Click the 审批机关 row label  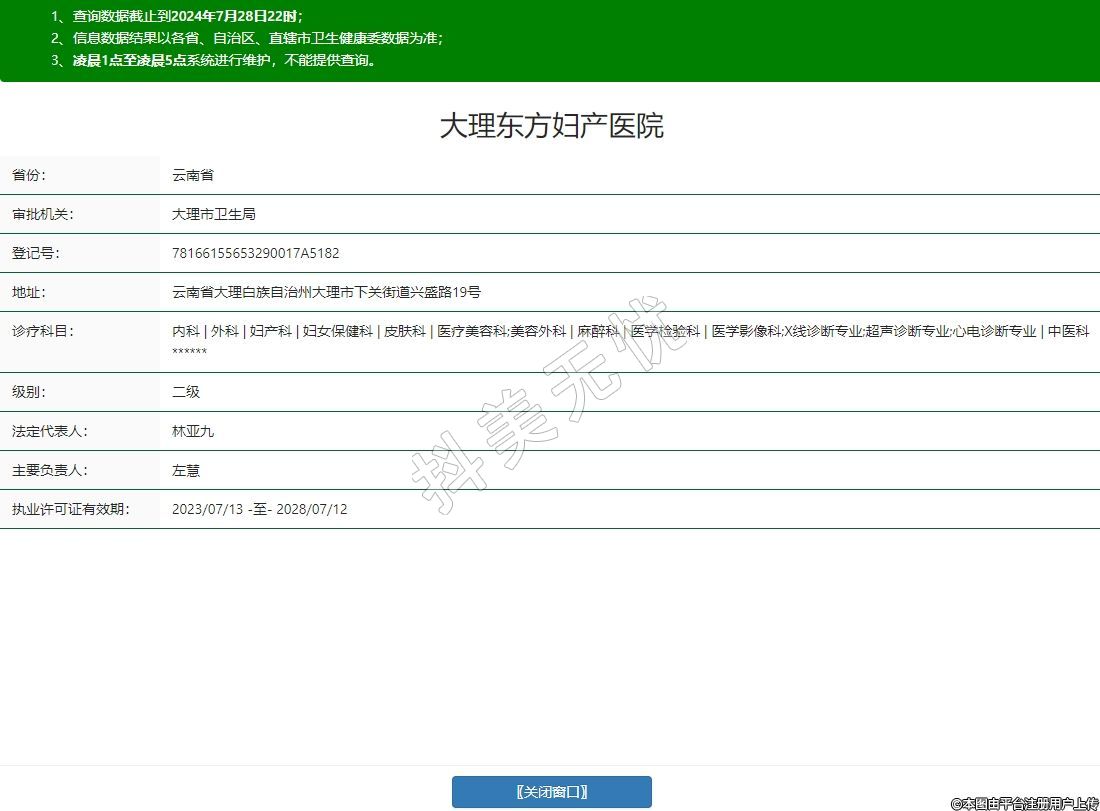pyautogui.click(x=43, y=214)
